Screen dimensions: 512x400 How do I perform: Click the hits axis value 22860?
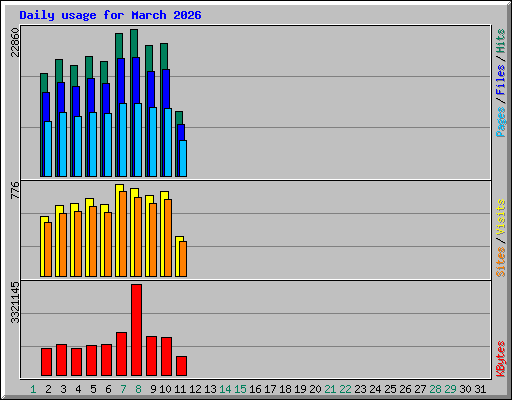pyautogui.click(x=15, y=42)
